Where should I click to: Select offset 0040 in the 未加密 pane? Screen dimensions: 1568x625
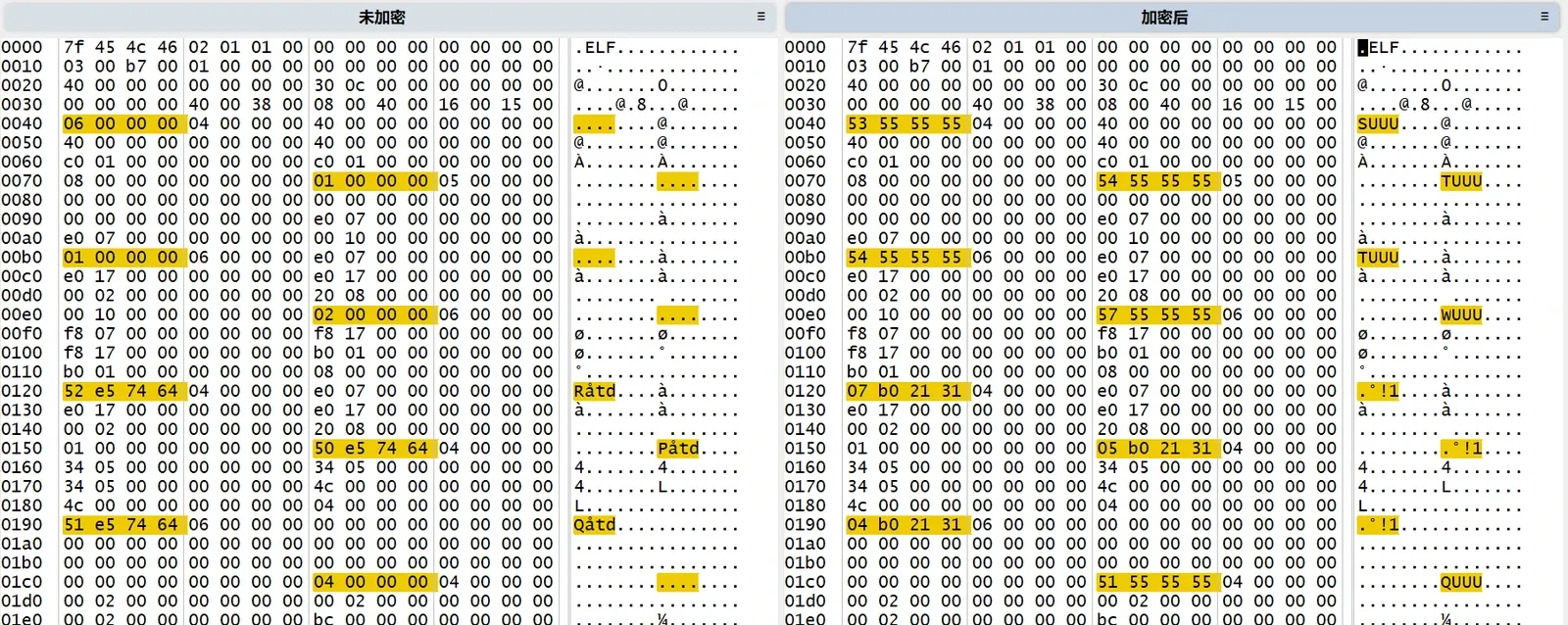click(22, 123)
